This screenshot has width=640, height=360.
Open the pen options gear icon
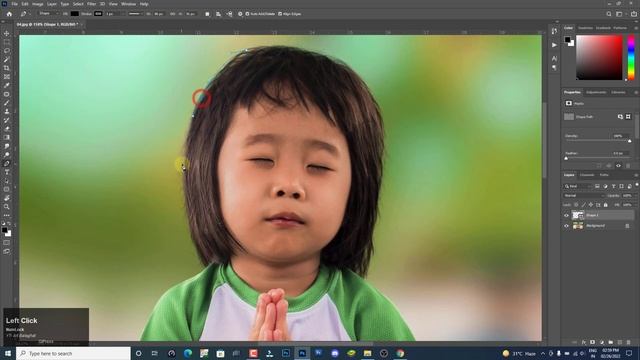pos(240,14)
